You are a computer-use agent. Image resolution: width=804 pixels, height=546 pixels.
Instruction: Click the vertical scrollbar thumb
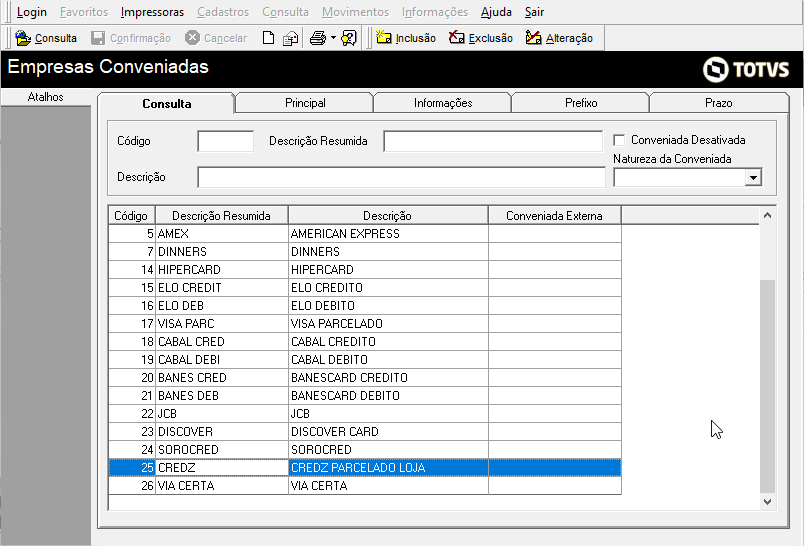click(x=767, y=386)
